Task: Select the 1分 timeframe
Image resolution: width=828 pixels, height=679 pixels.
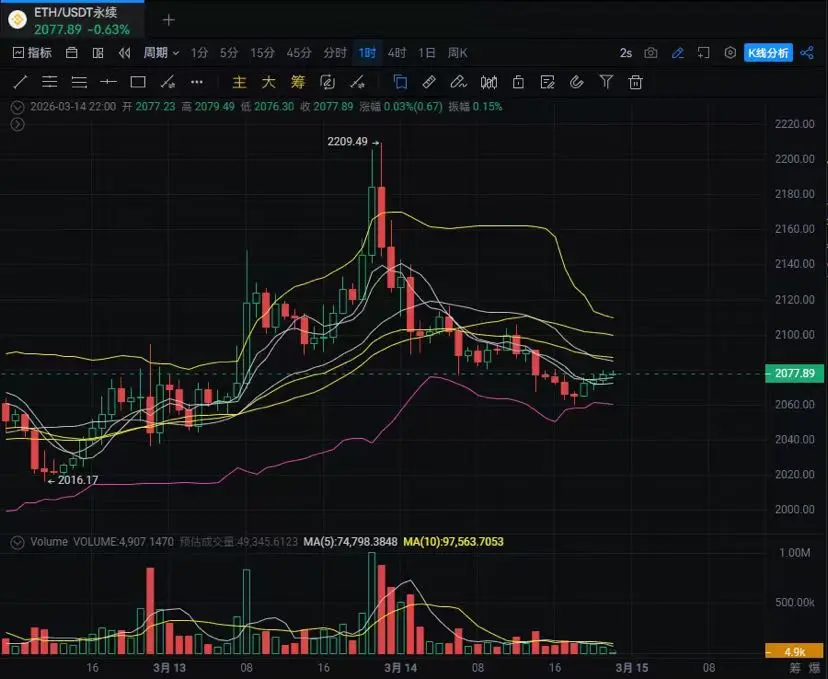Action: coord(199,53)
